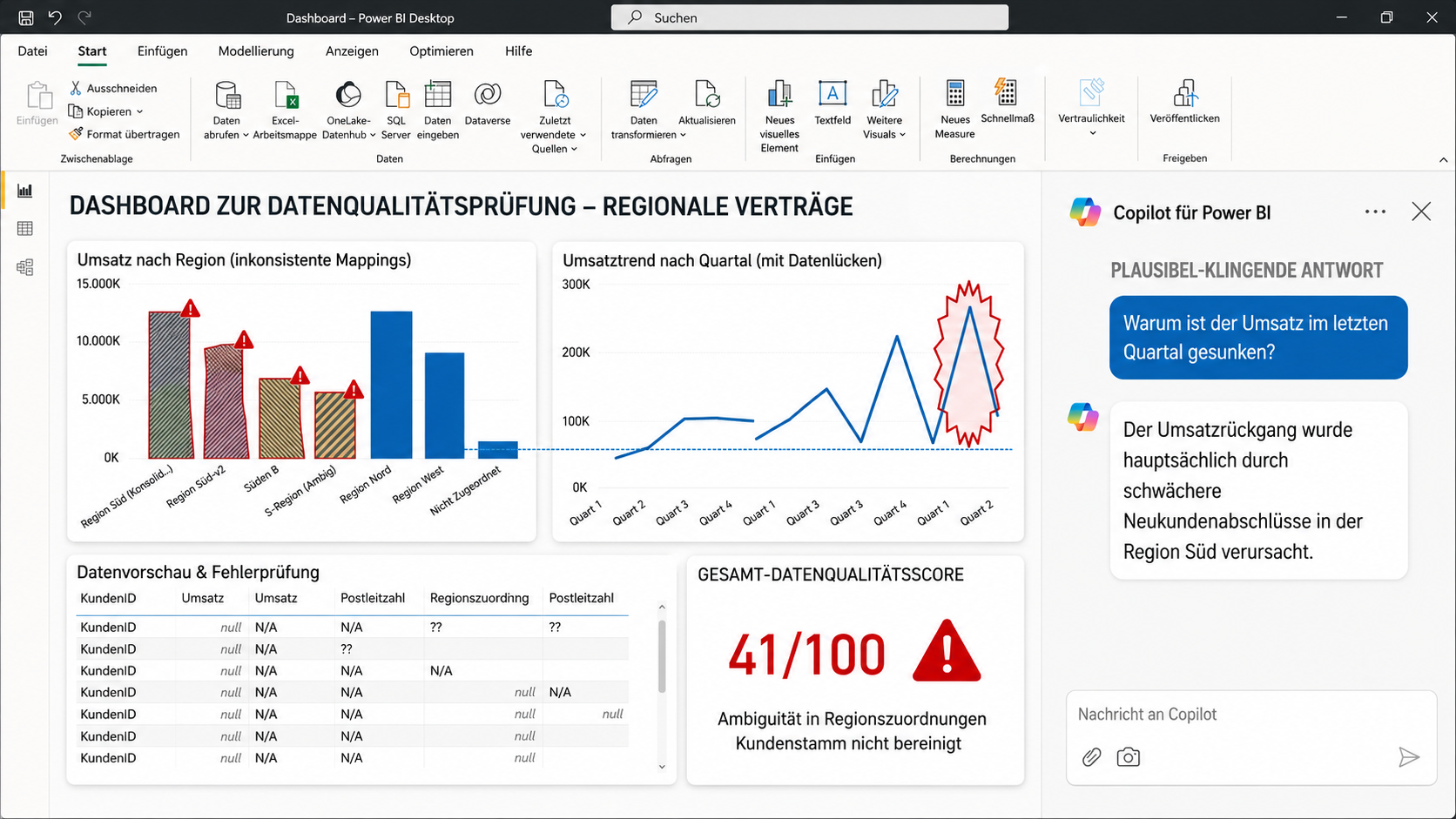
Task: Click chart title Umsatz nach Region (inkonsistente Mappings)
Action: pos(244,260)
